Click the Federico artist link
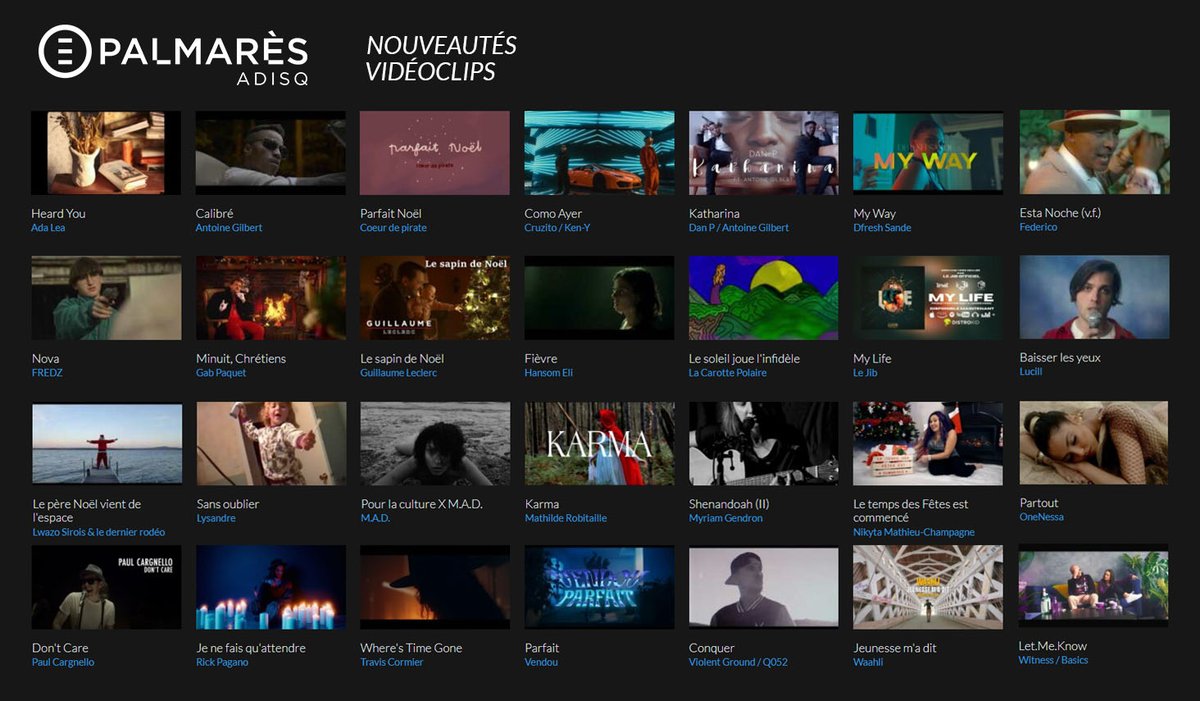 pos(1038,227)
